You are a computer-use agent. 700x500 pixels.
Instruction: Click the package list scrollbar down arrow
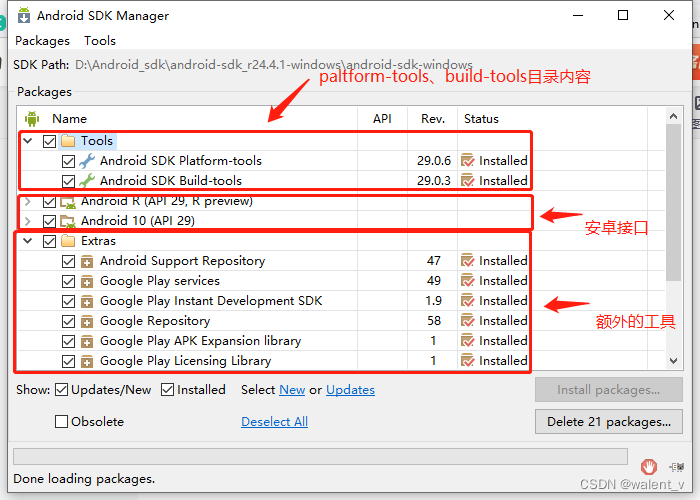click(x=674, y=360)
